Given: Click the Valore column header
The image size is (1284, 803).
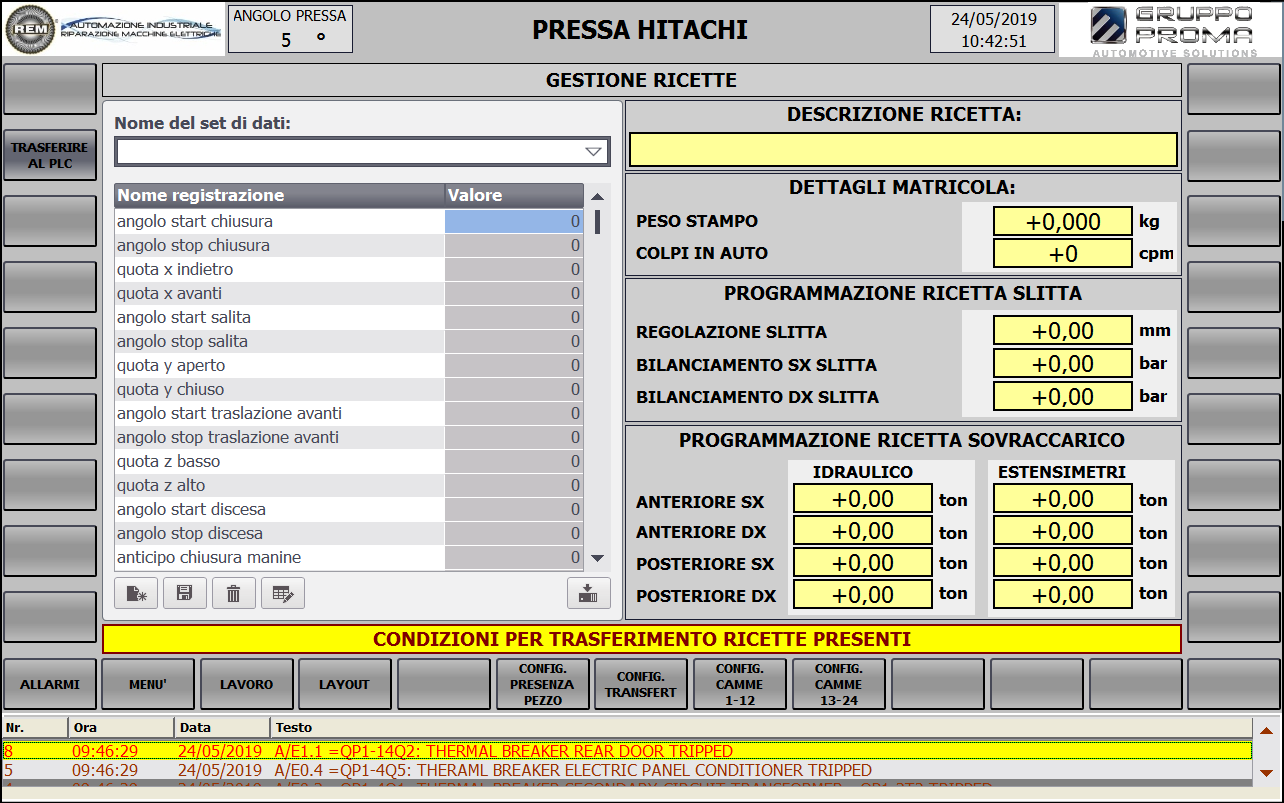Looking at the screenshot, I should (x=514, y=195).
